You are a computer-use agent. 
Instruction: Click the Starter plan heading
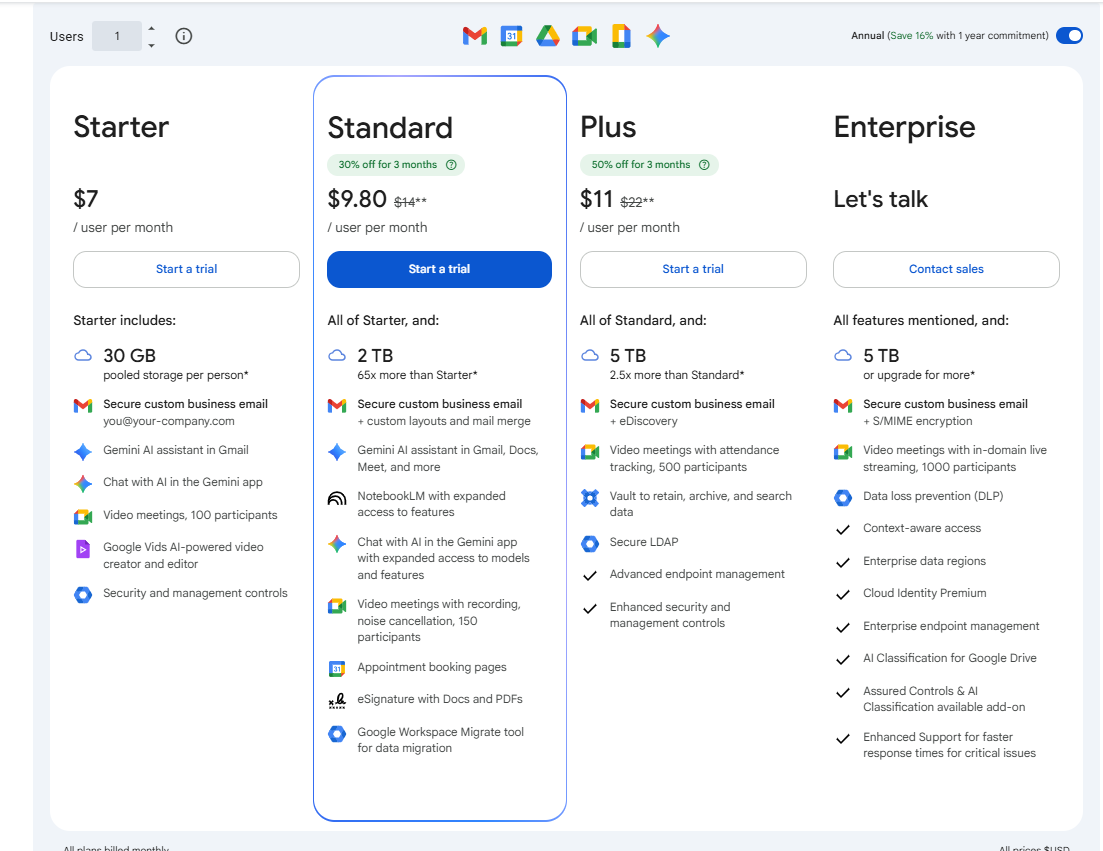(121, 127)
